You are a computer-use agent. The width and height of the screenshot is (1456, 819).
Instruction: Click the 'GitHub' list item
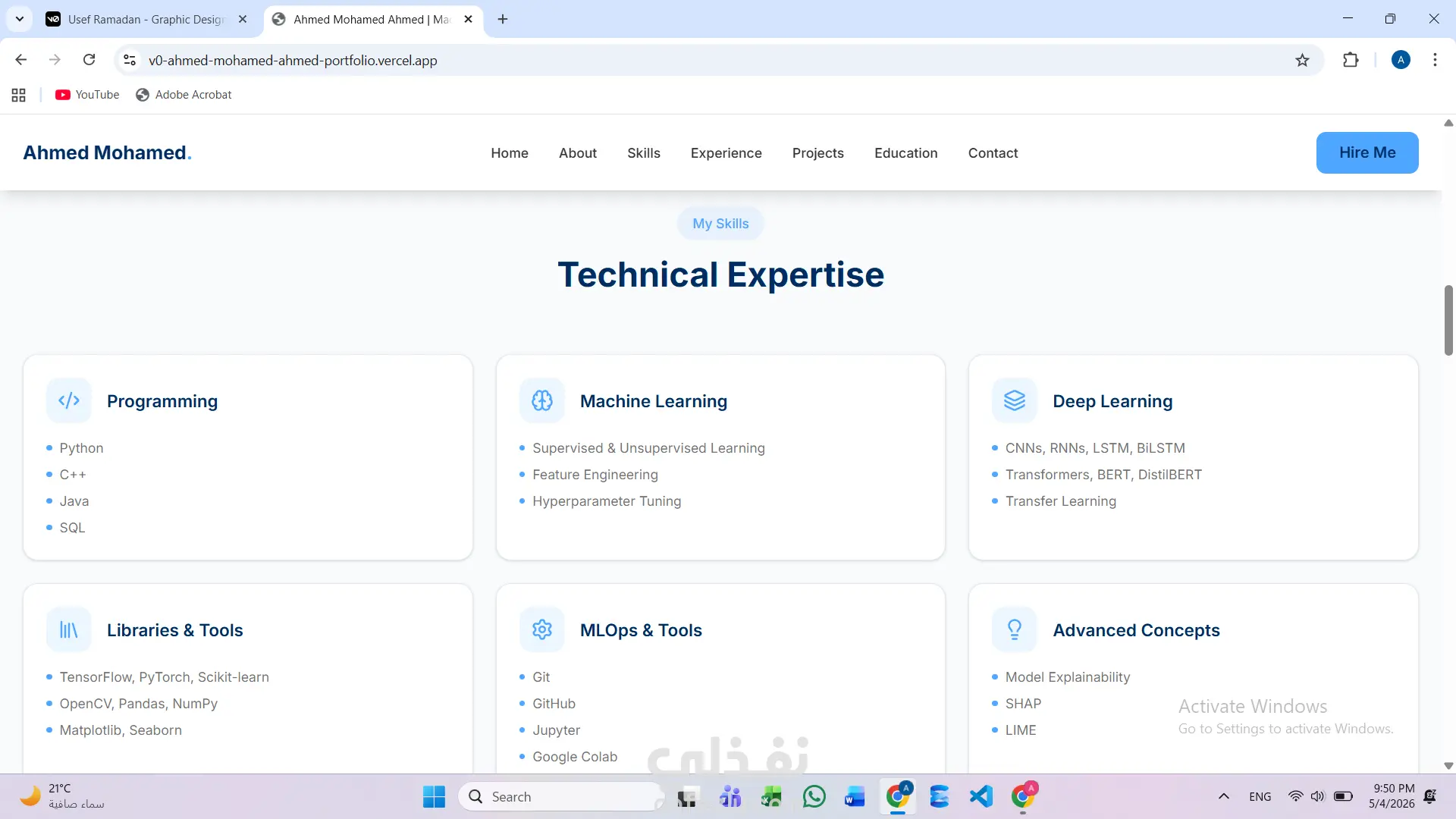tap(554, 704)
